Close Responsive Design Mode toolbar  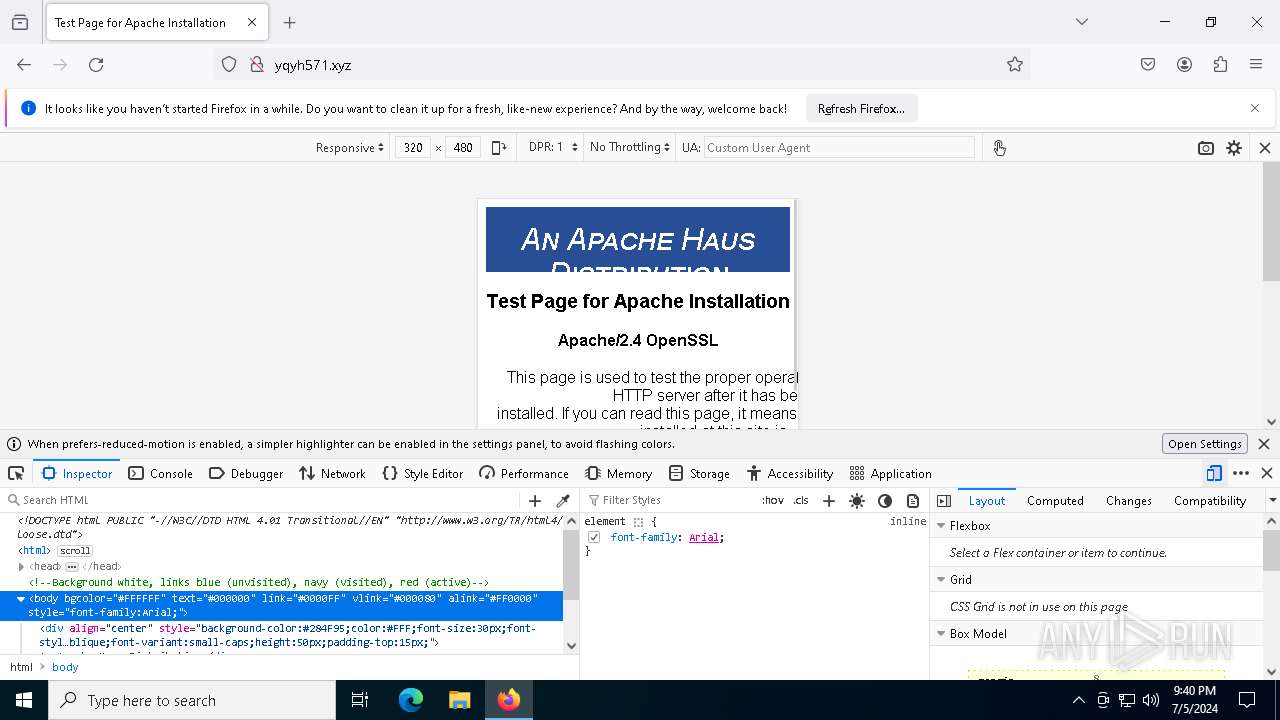1264,147
